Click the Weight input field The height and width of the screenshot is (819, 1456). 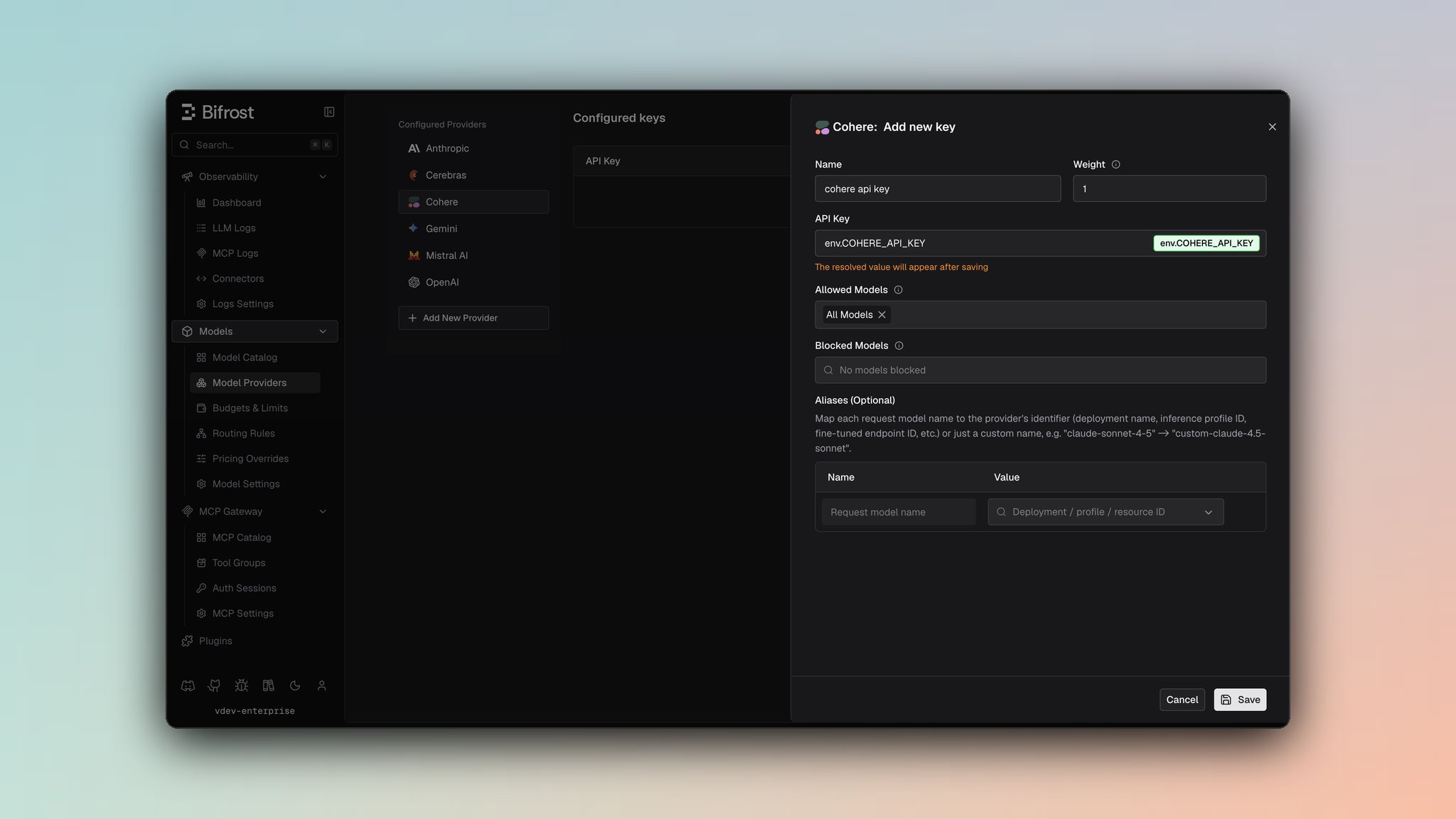click(1169, 188)
